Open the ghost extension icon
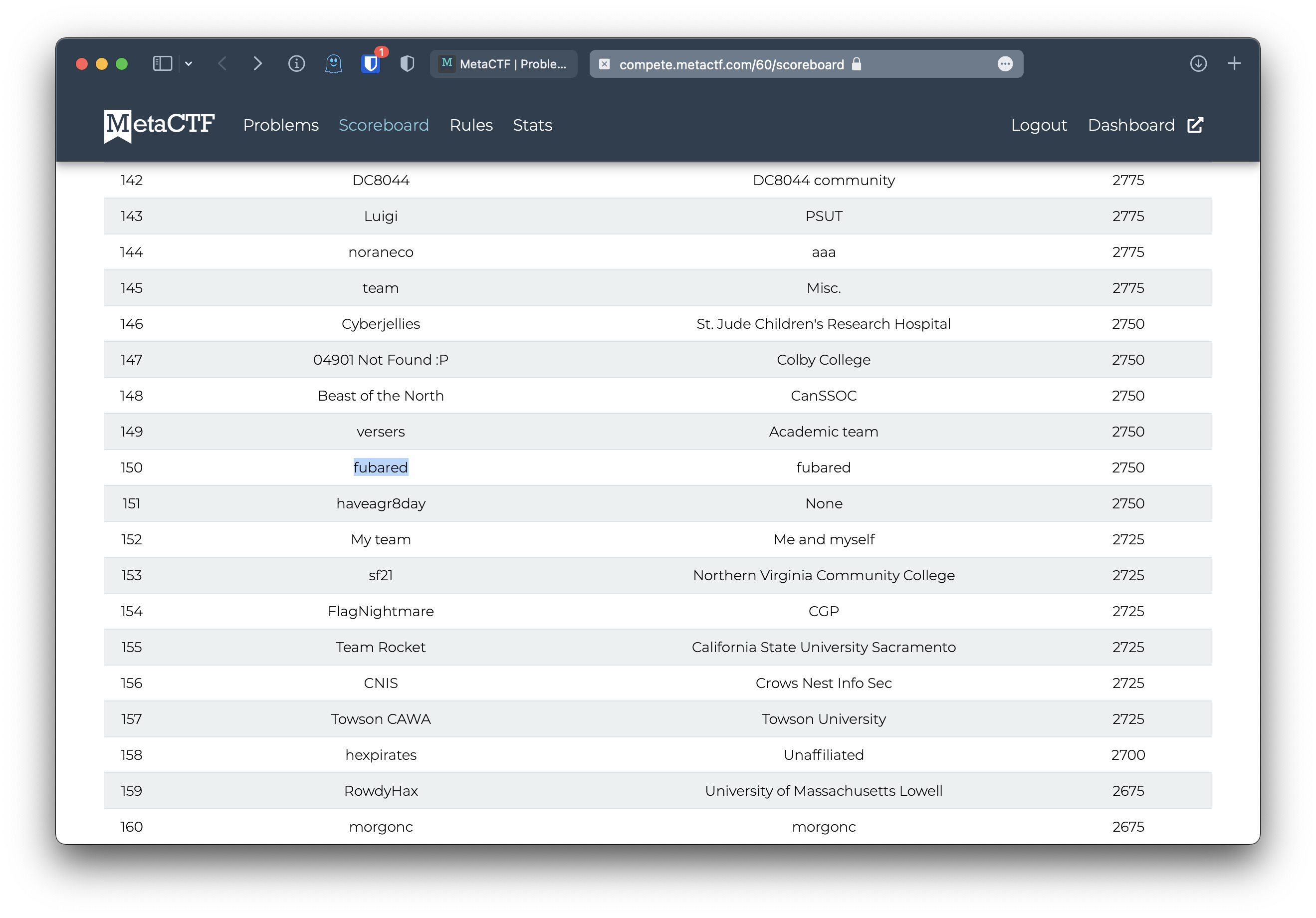This screenshot has height=918, width=1316. (x=334, y=64)
